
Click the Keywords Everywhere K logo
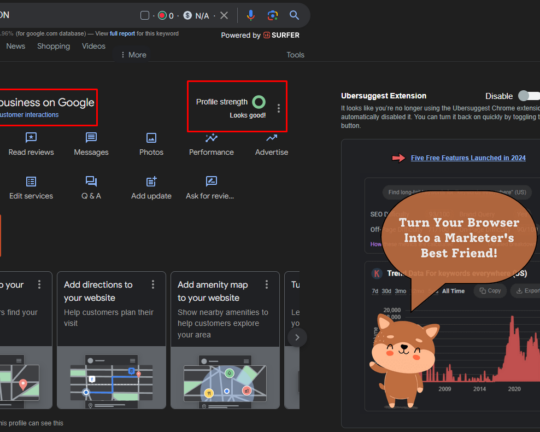tap(376, 274)
